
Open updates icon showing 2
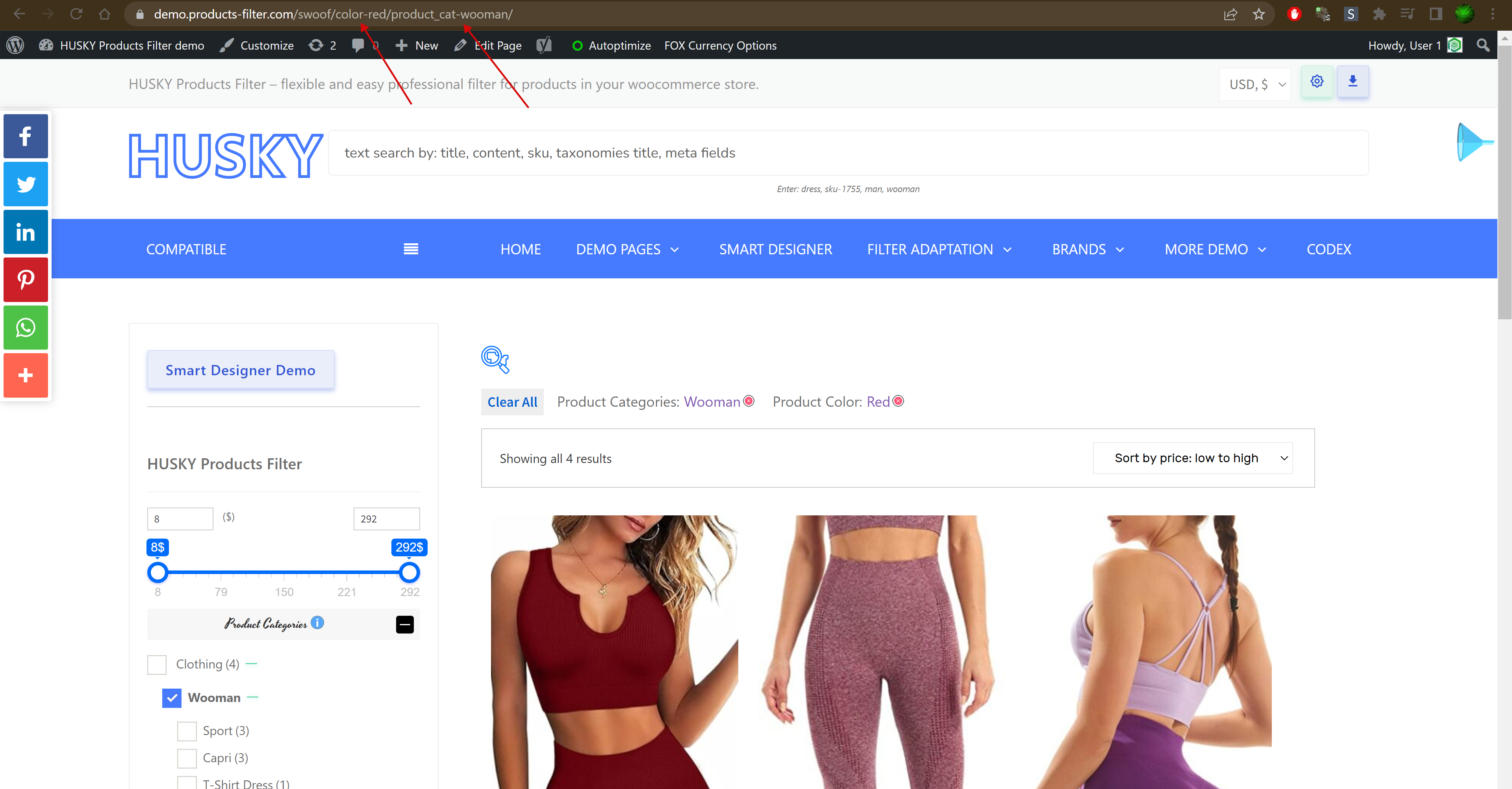[322, 45]
